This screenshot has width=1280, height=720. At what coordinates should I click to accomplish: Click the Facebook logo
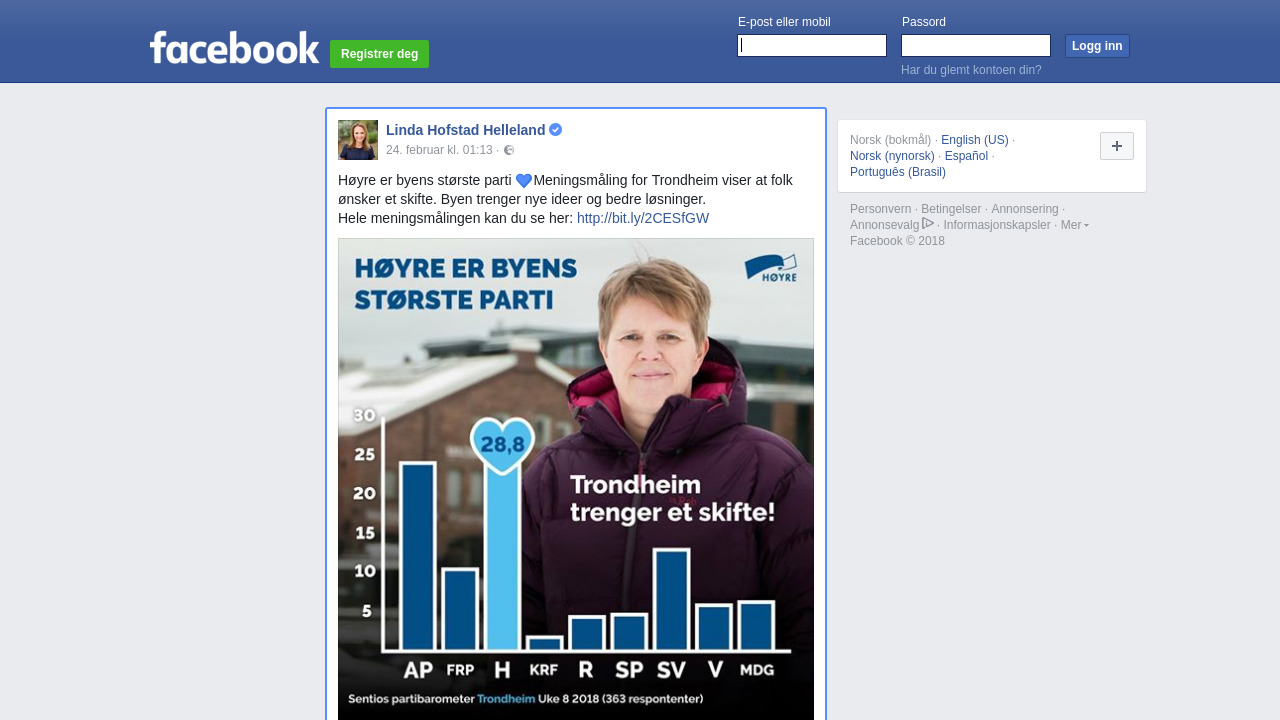[234, 48]
